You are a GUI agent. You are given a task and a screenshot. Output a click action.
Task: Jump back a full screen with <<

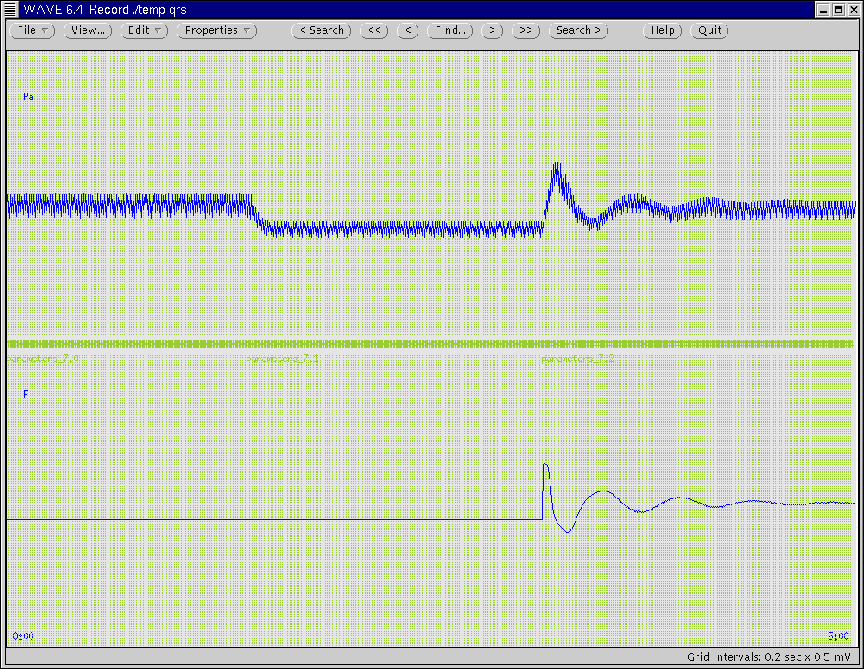pyautogui.click(x=374, y=30)
